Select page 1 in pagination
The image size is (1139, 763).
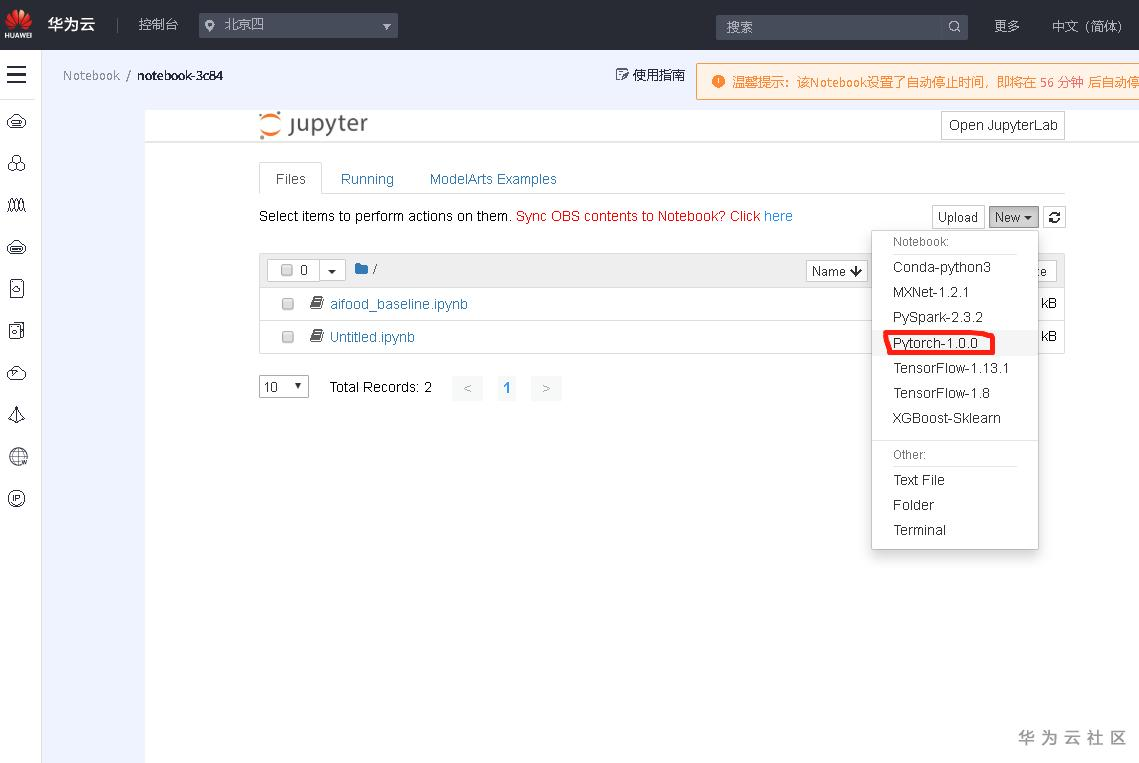tap(507, 388)
